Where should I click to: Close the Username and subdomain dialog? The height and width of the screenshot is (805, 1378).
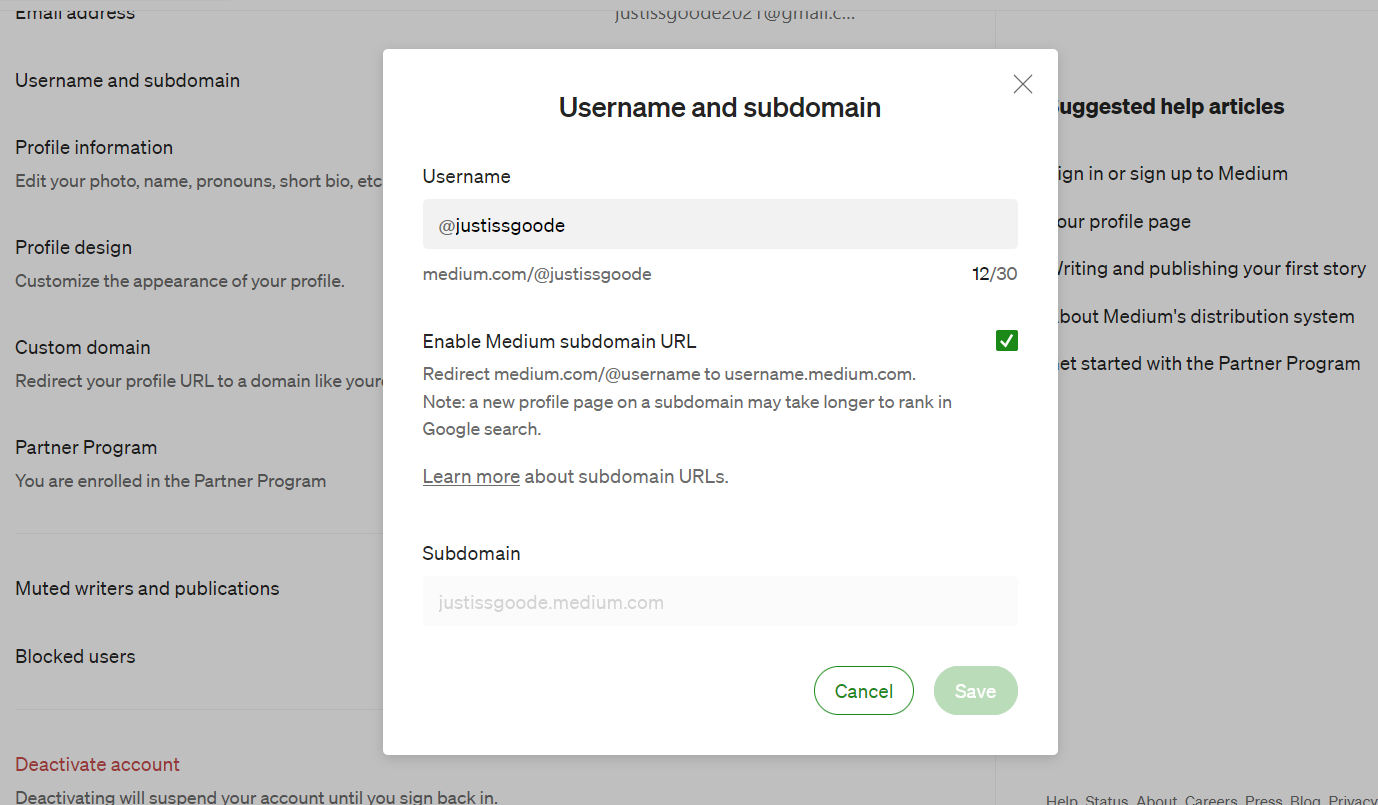(1022, 84)
